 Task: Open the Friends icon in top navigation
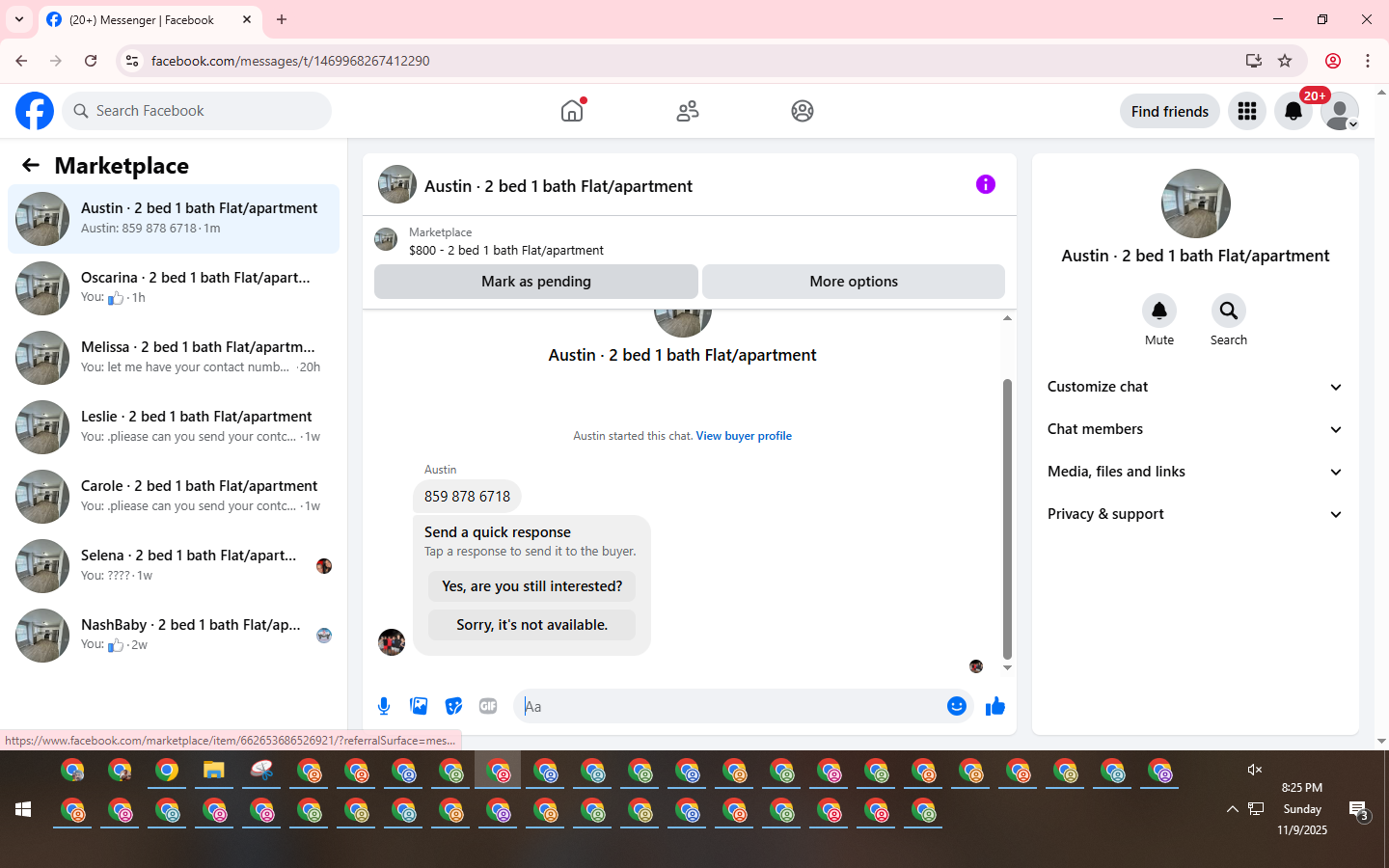pos(688,111)
